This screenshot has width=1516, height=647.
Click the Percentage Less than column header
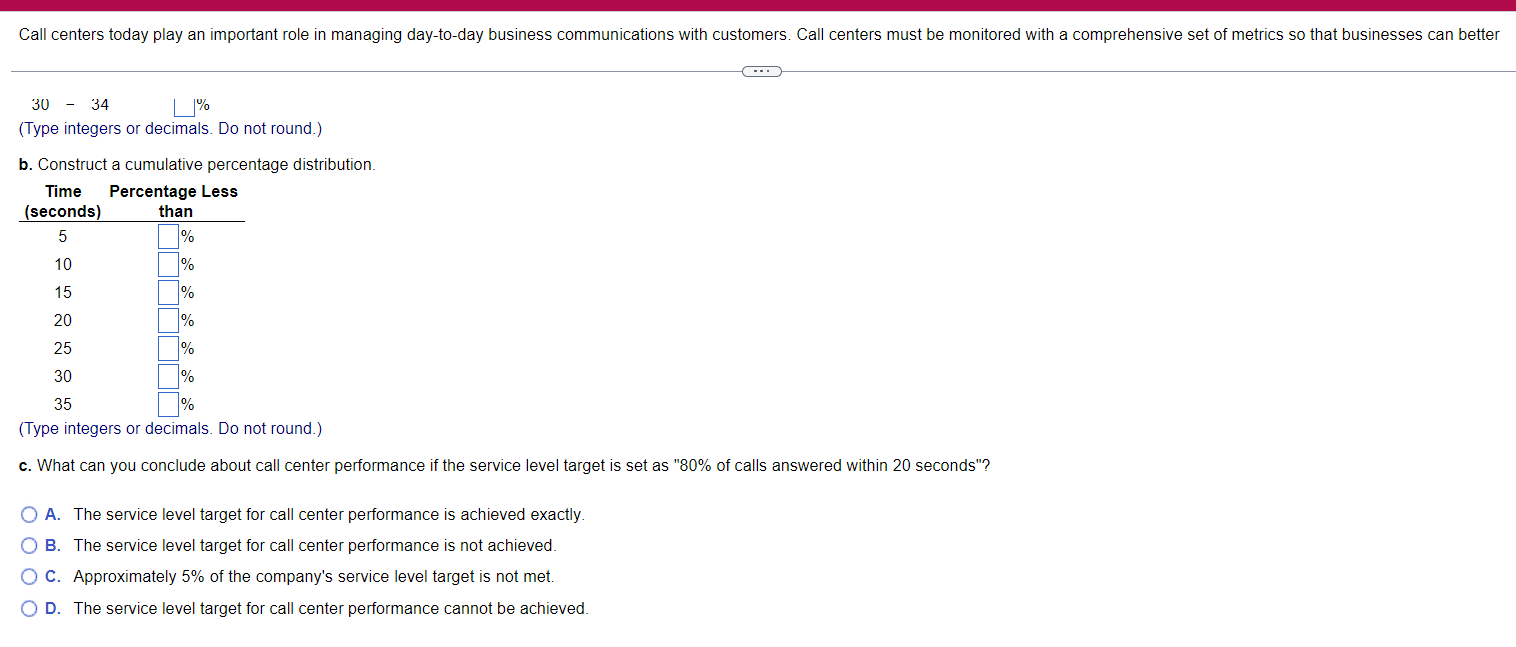(173, 200)
